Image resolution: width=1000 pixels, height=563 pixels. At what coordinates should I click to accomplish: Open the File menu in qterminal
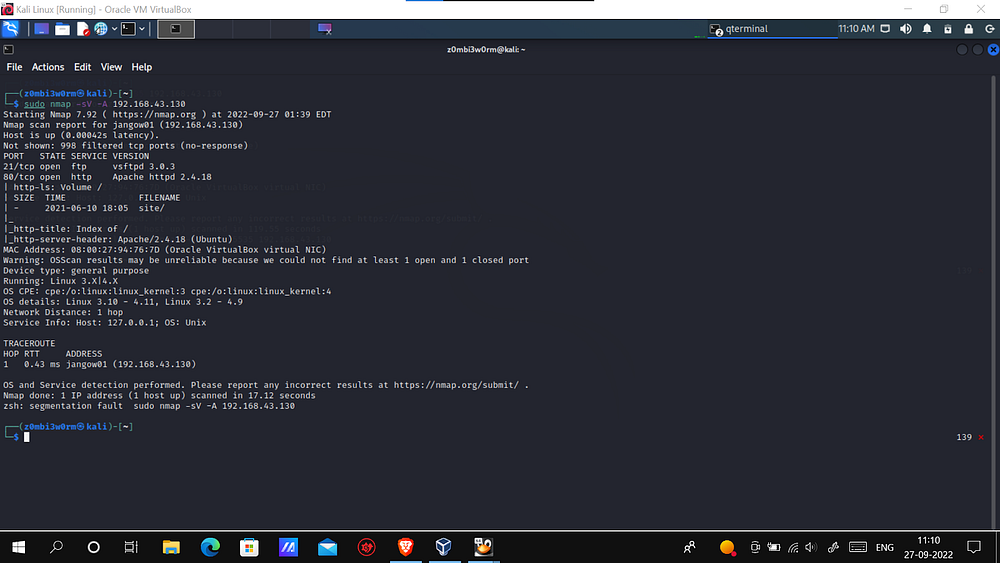[15, 67]
